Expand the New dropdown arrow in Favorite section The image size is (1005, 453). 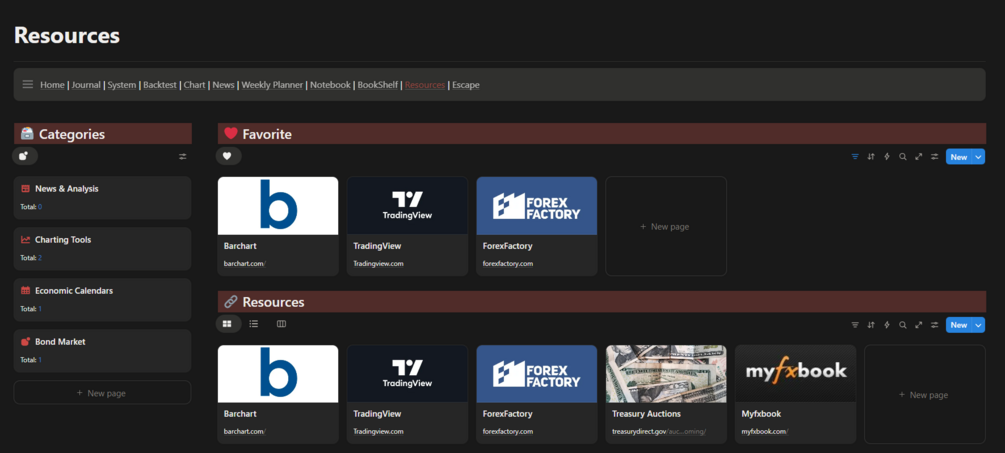pos(978,156)
